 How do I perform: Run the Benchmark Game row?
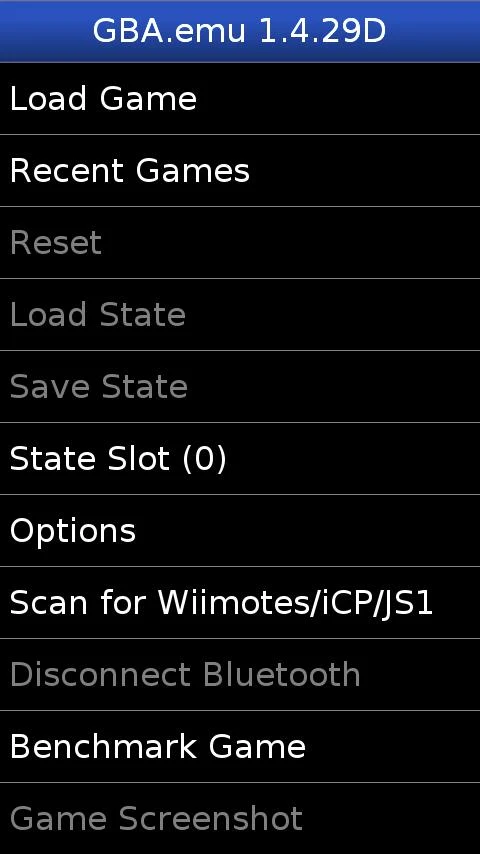coord(240,746)
